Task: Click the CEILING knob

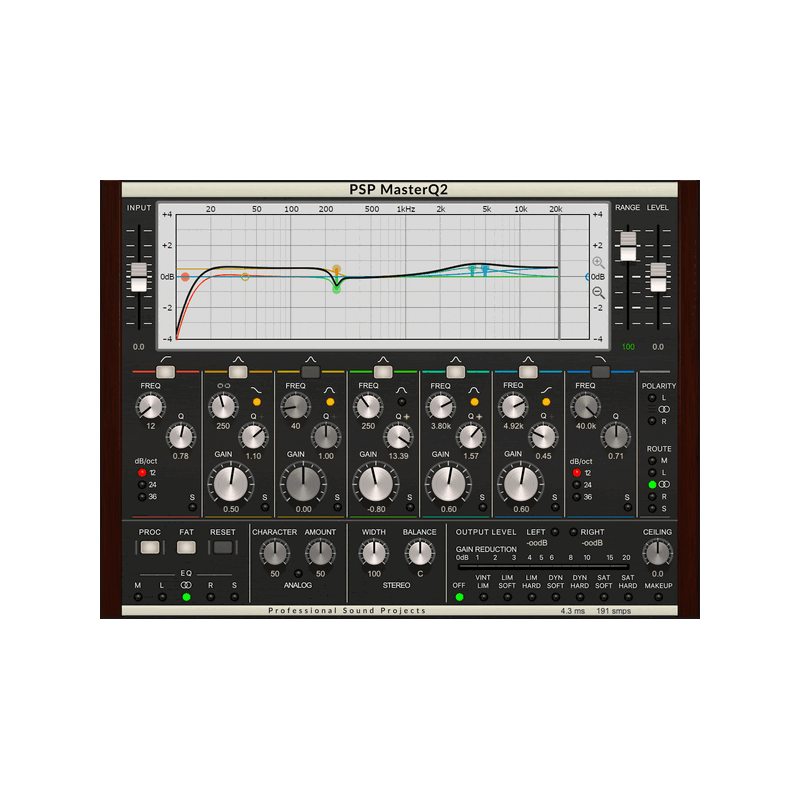Action: pos(658,553)
